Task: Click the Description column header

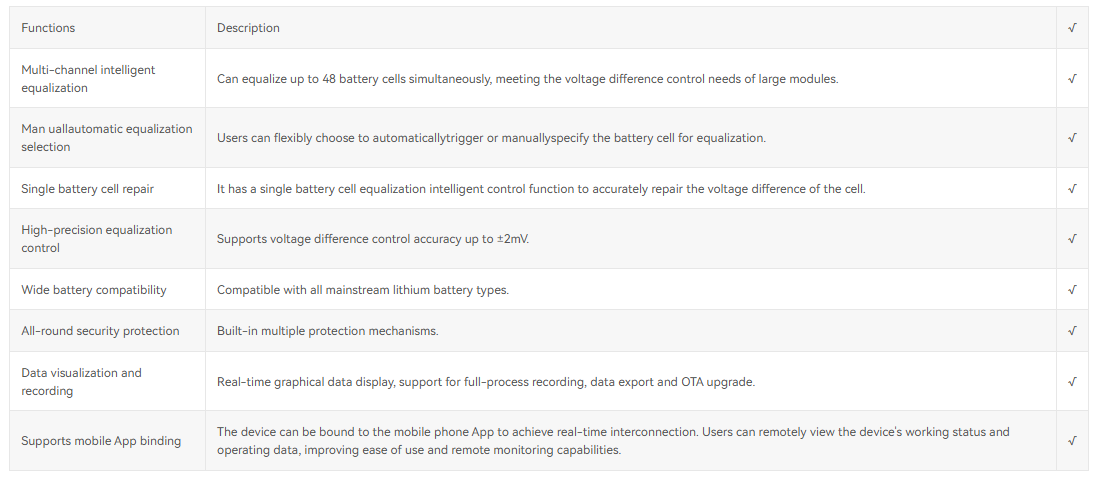Action: click(248, 28)
